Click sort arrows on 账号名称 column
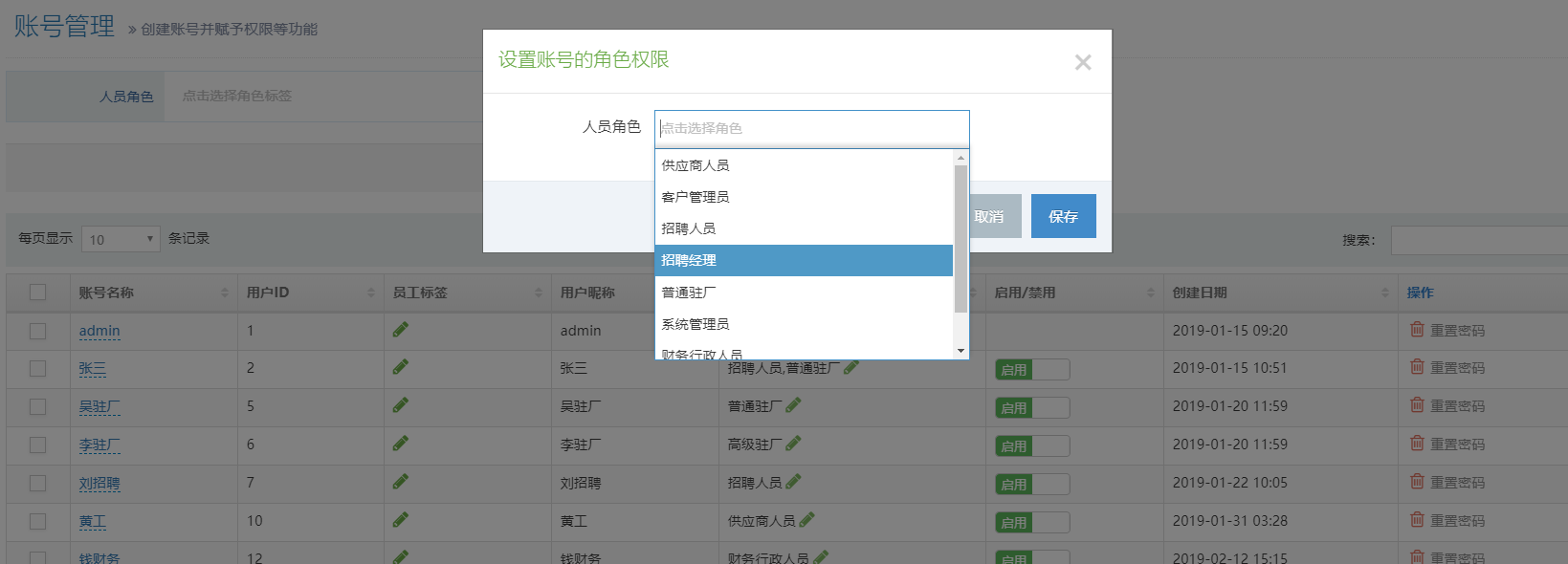The image size is (1568, 564). pyautogui.click(x=225, y=293)
